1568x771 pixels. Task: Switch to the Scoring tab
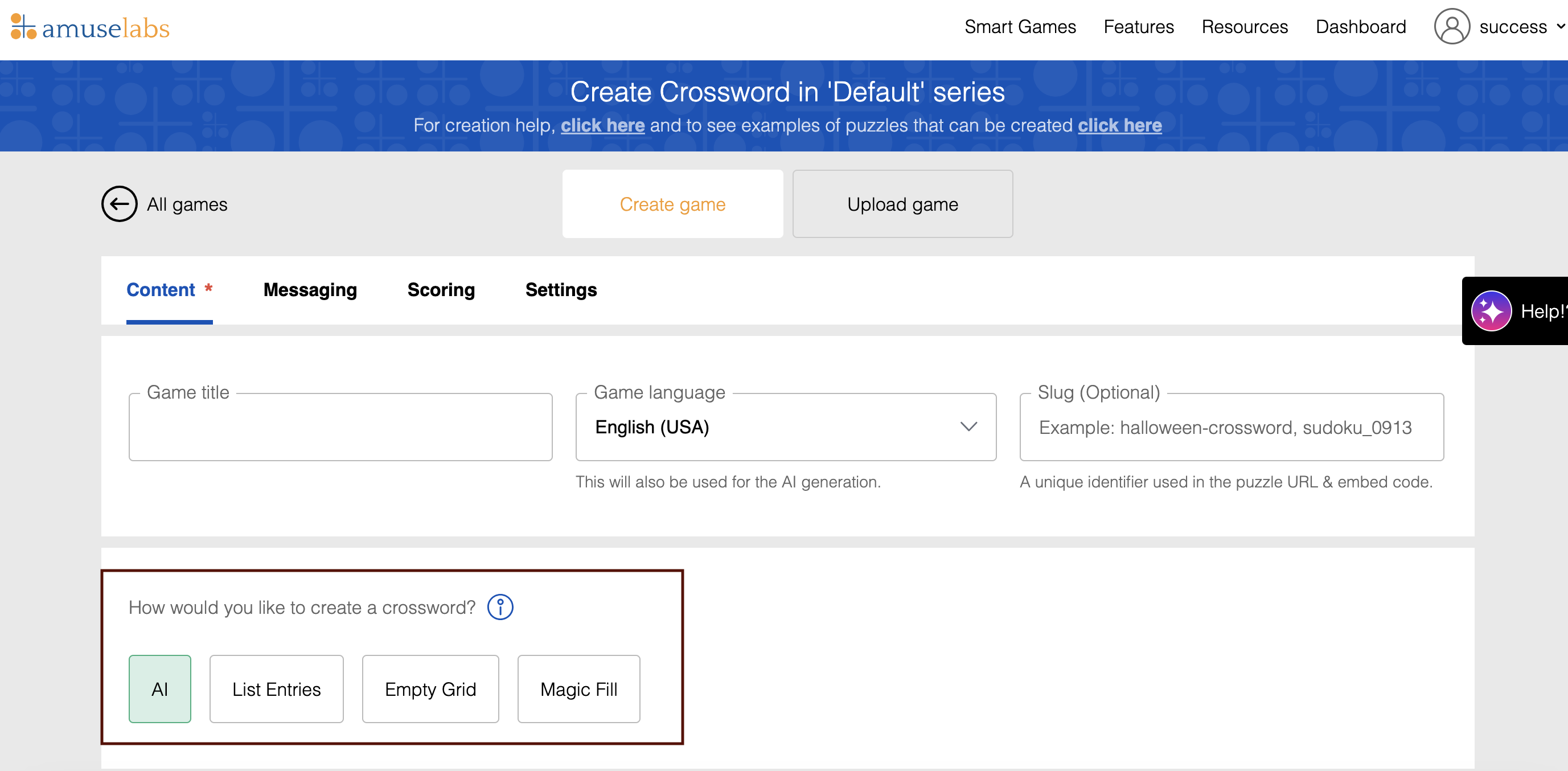pyautogui.click(x=441, y=290)
